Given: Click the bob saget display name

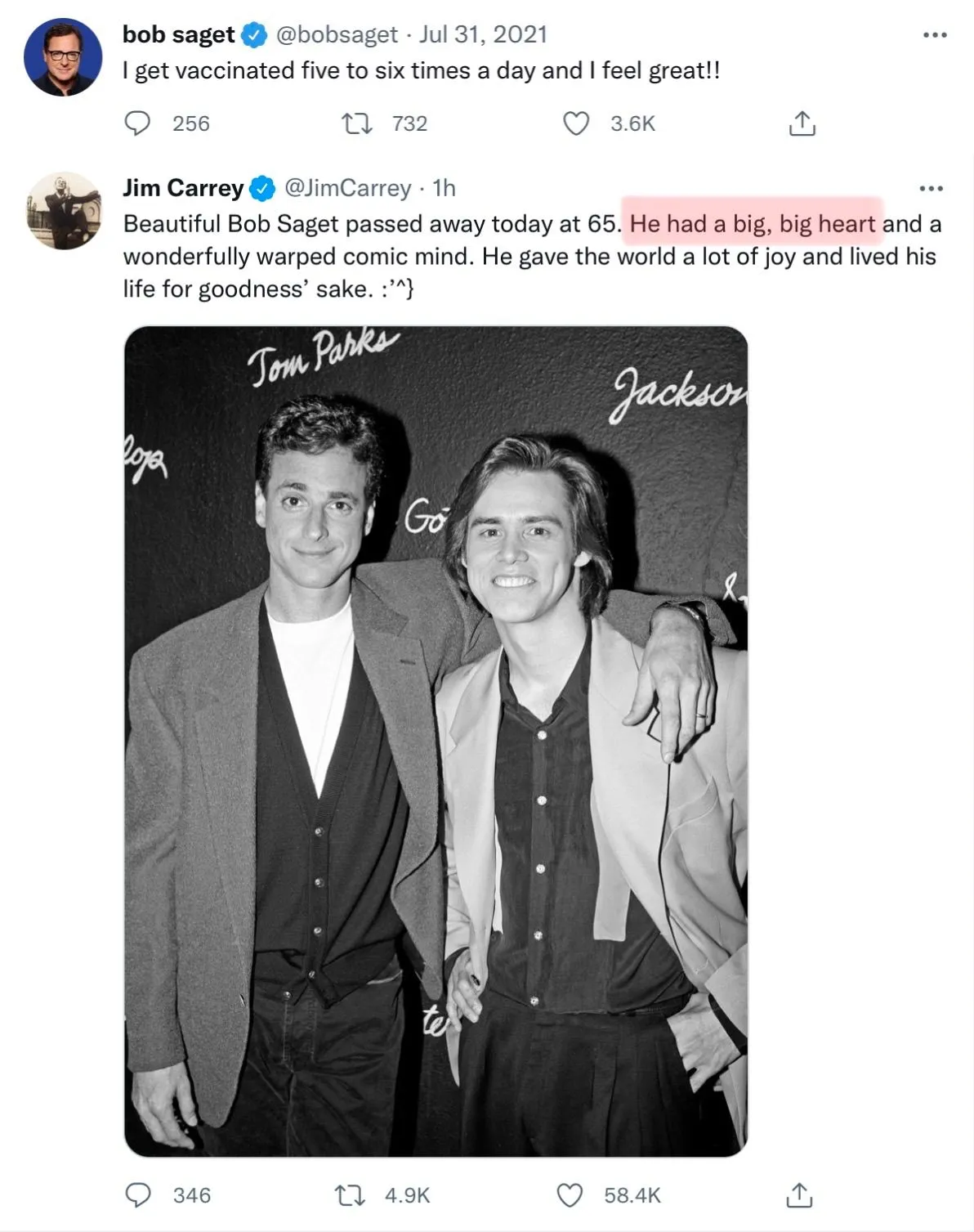Looking at the screenshot, I should click(x=178, y=34).
